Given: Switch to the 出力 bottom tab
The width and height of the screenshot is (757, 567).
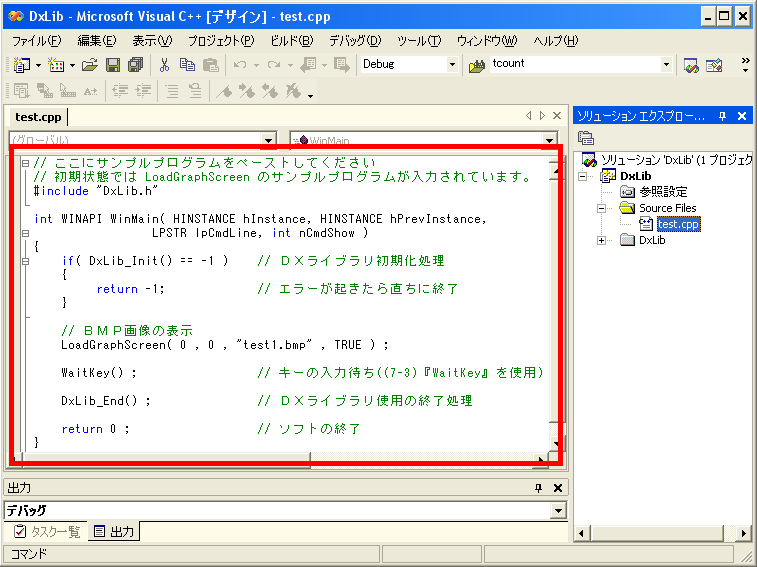Looking at the screenshot, I should pos(113,532).
